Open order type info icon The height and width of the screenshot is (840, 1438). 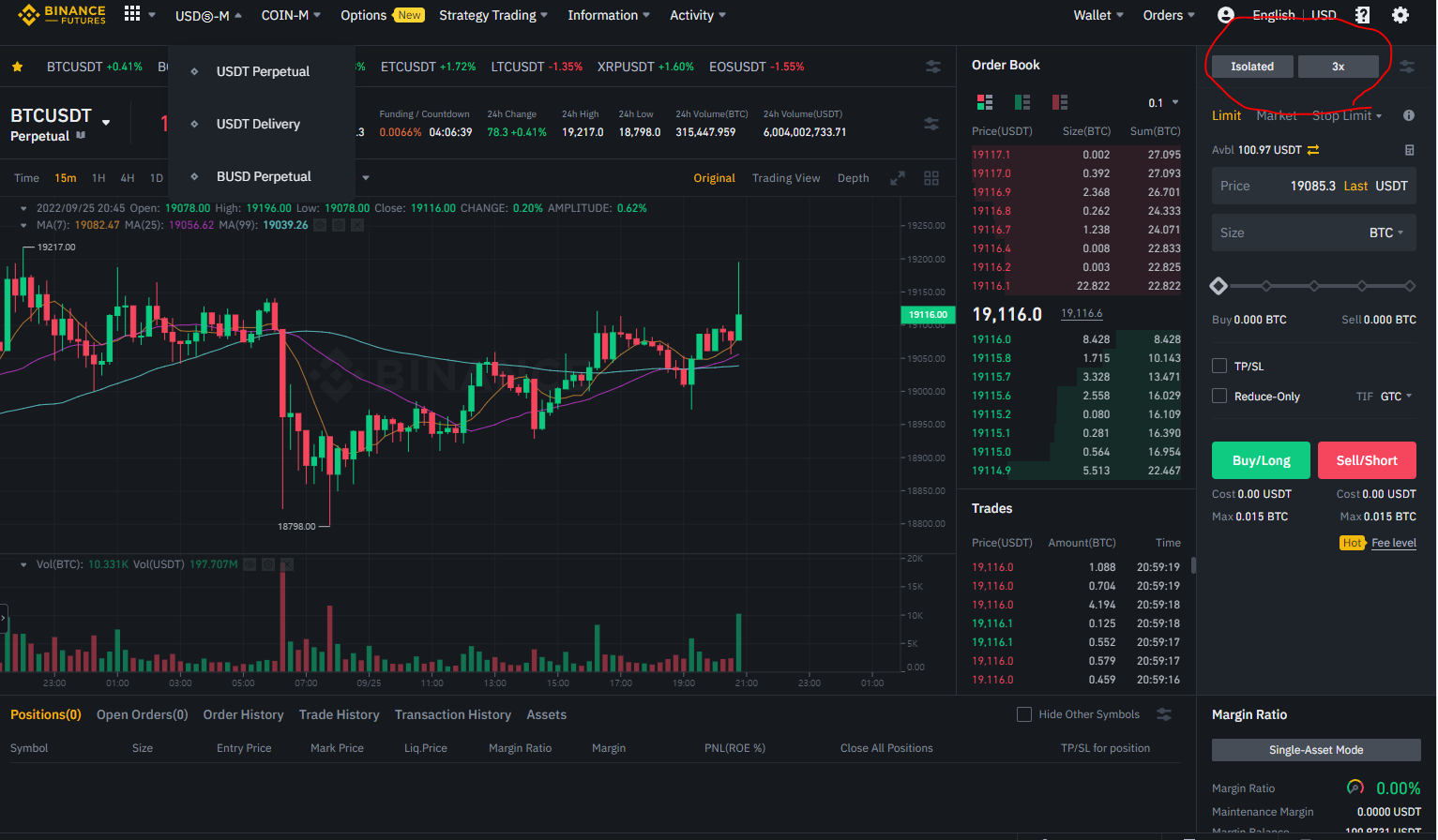coord(1409,115)
